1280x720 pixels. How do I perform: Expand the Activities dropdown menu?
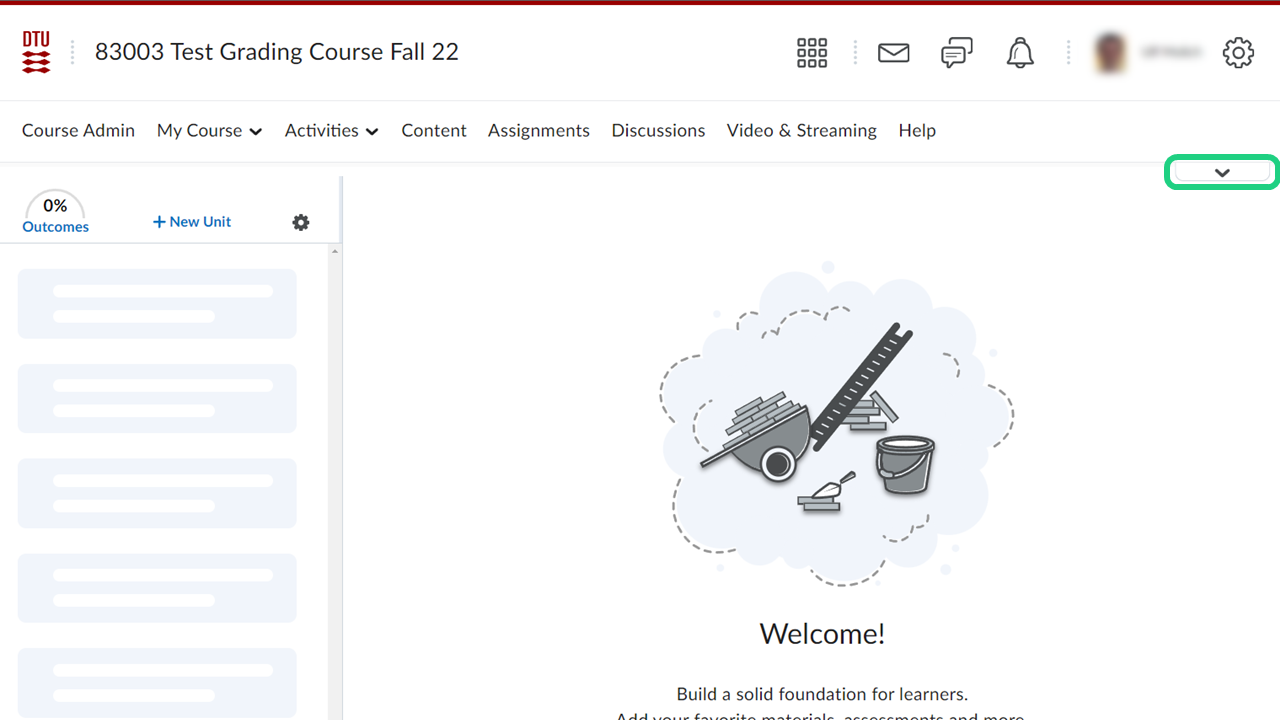pos(331,131)
